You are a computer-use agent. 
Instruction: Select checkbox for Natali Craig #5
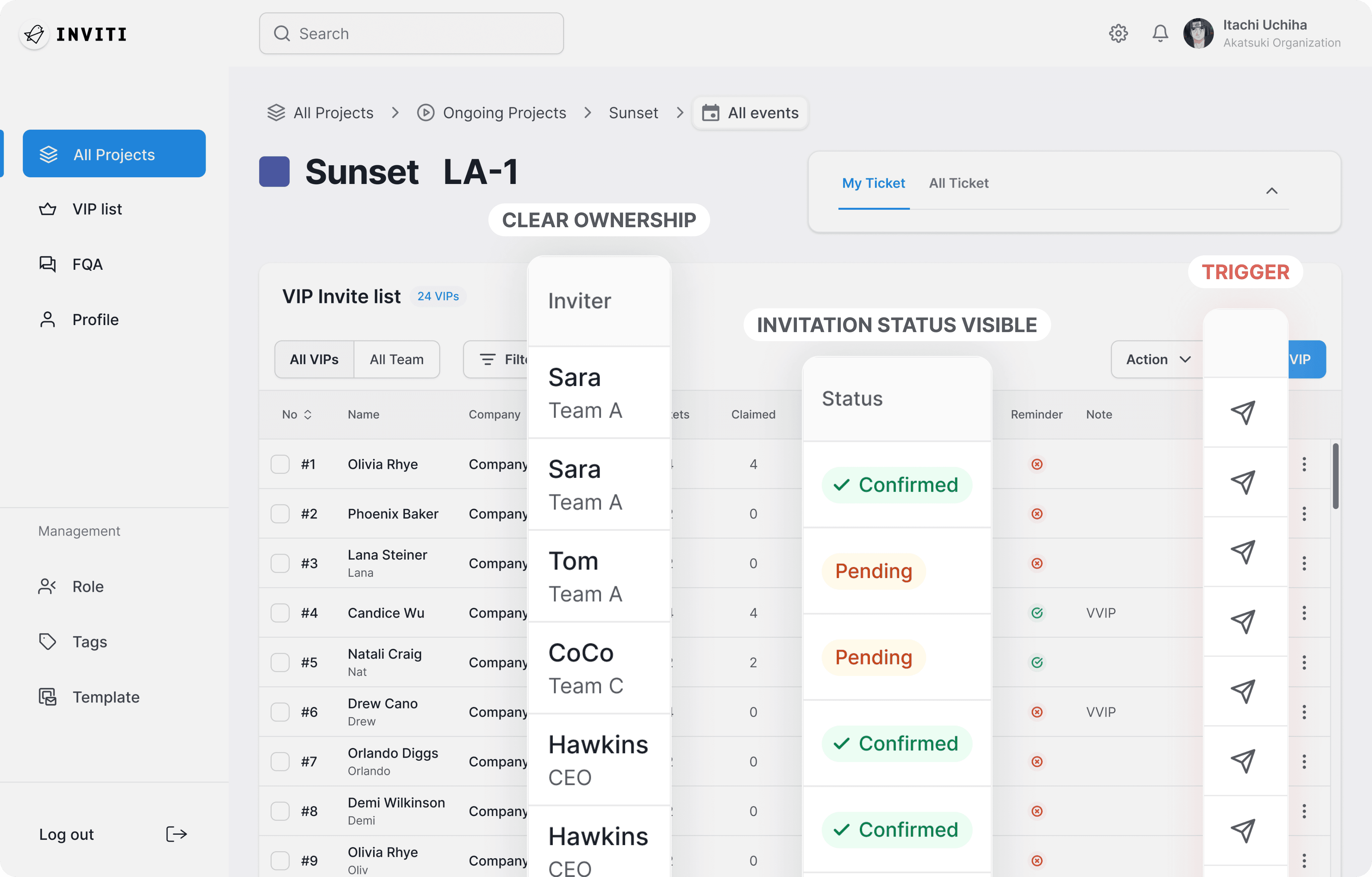[280, 663]
